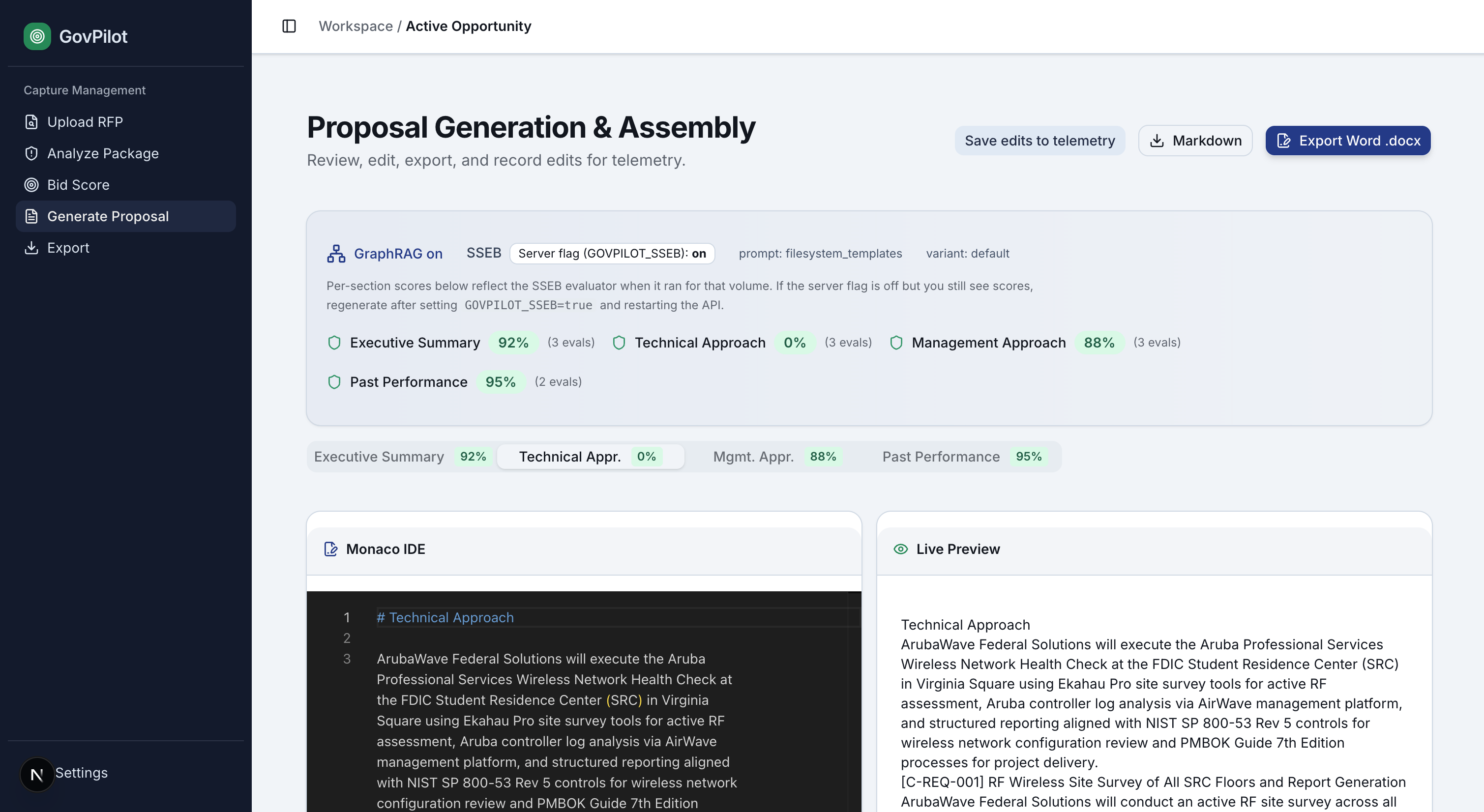
Task: Toggle the sidebar collapse icon
Action: [289, 26]
